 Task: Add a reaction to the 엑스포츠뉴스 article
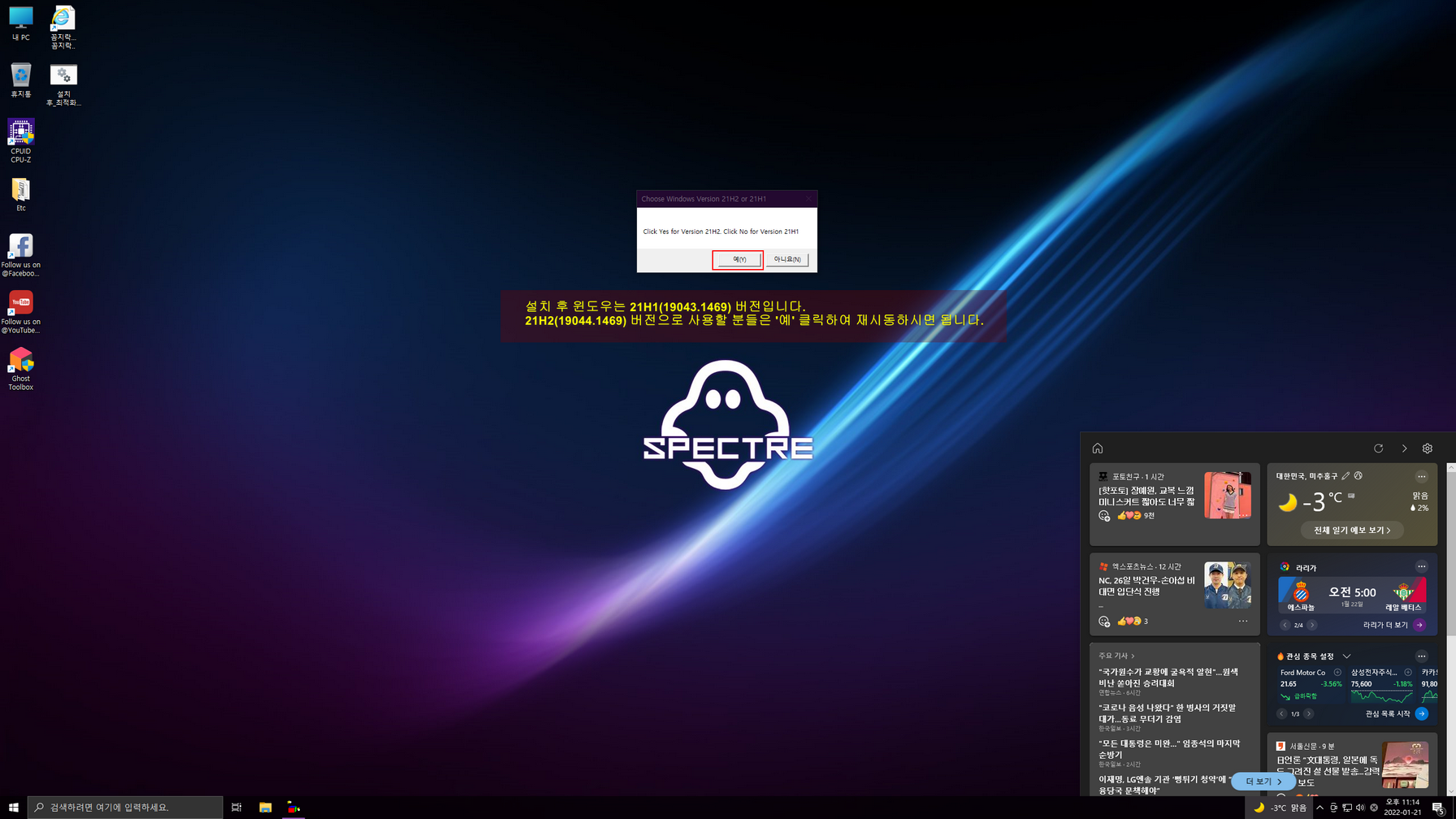point(1103,622)
